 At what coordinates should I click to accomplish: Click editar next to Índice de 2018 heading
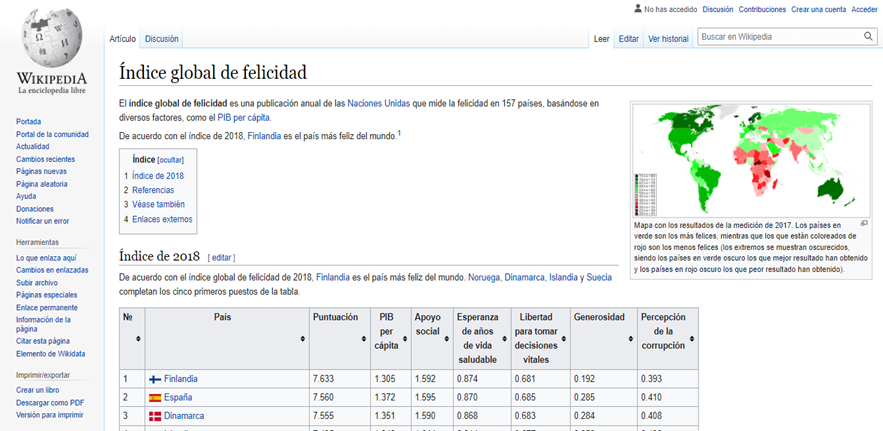point(221,257)
